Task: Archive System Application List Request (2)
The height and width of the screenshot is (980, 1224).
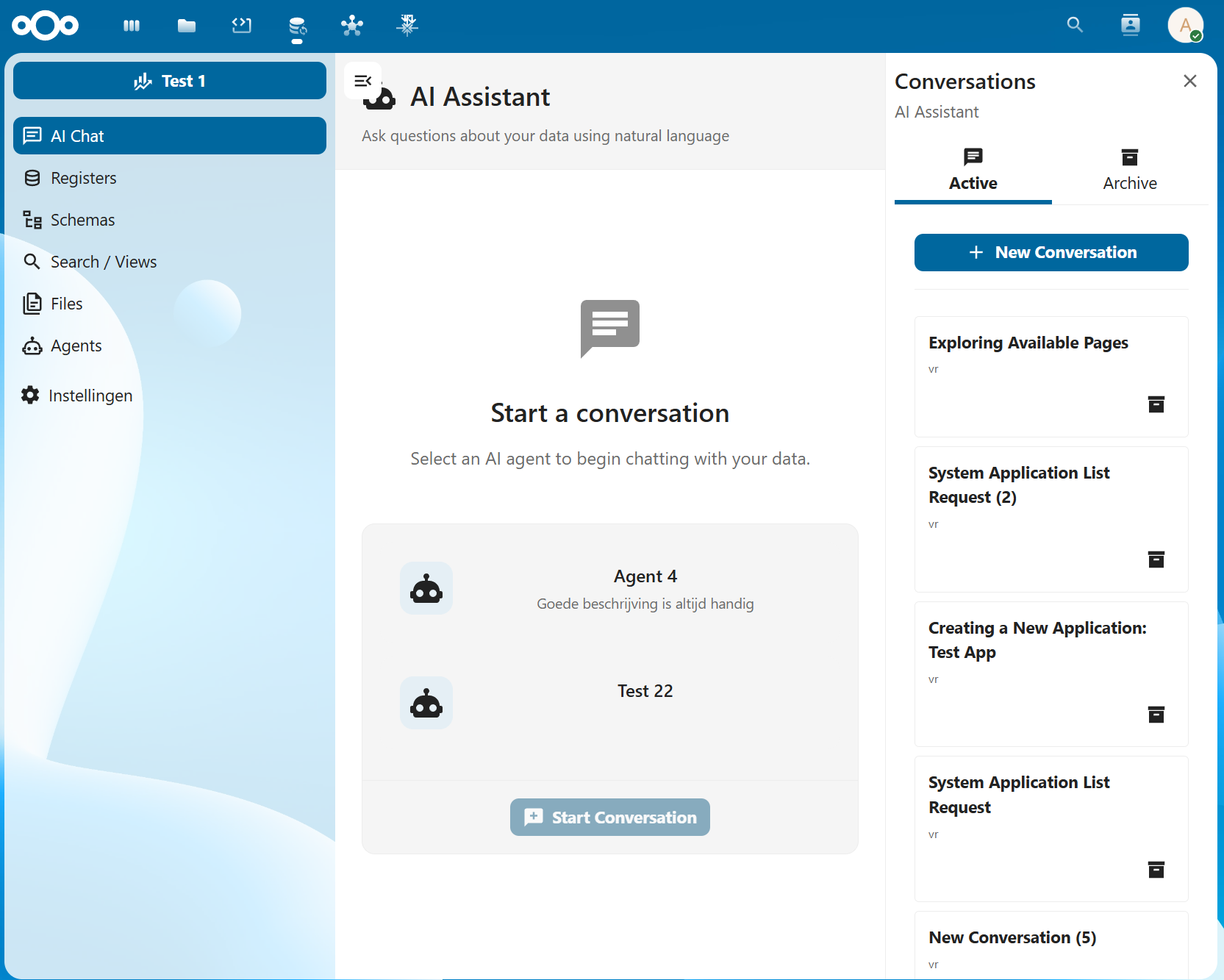Action: pyautogui.click(x=1156, y=559)
